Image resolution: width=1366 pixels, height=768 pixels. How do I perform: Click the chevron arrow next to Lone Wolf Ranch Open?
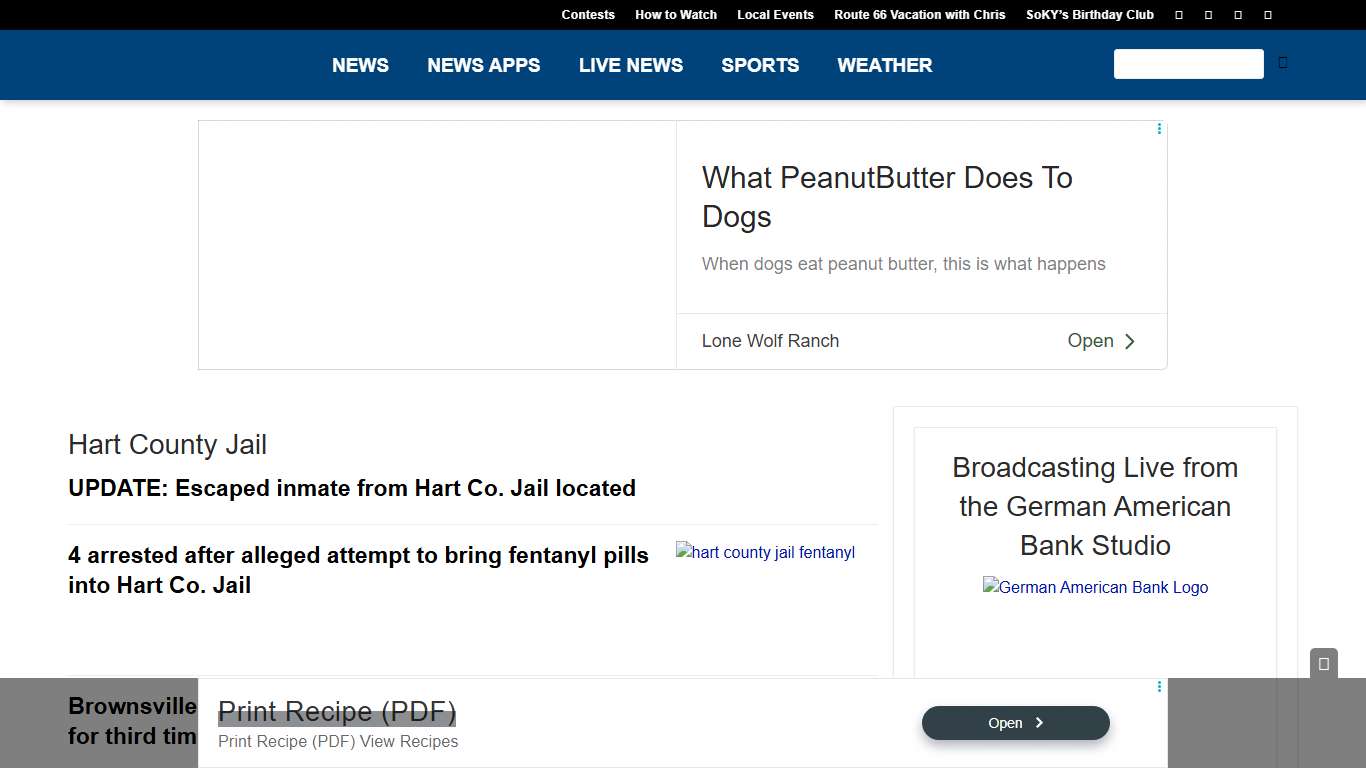[x=1129, y=342]
